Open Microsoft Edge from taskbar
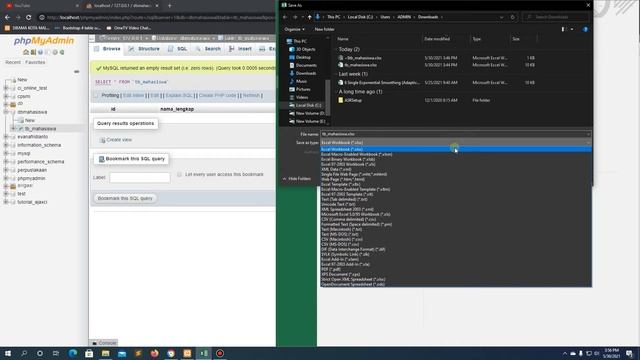The width and height of the screenshot is (640, 360). 73,353
